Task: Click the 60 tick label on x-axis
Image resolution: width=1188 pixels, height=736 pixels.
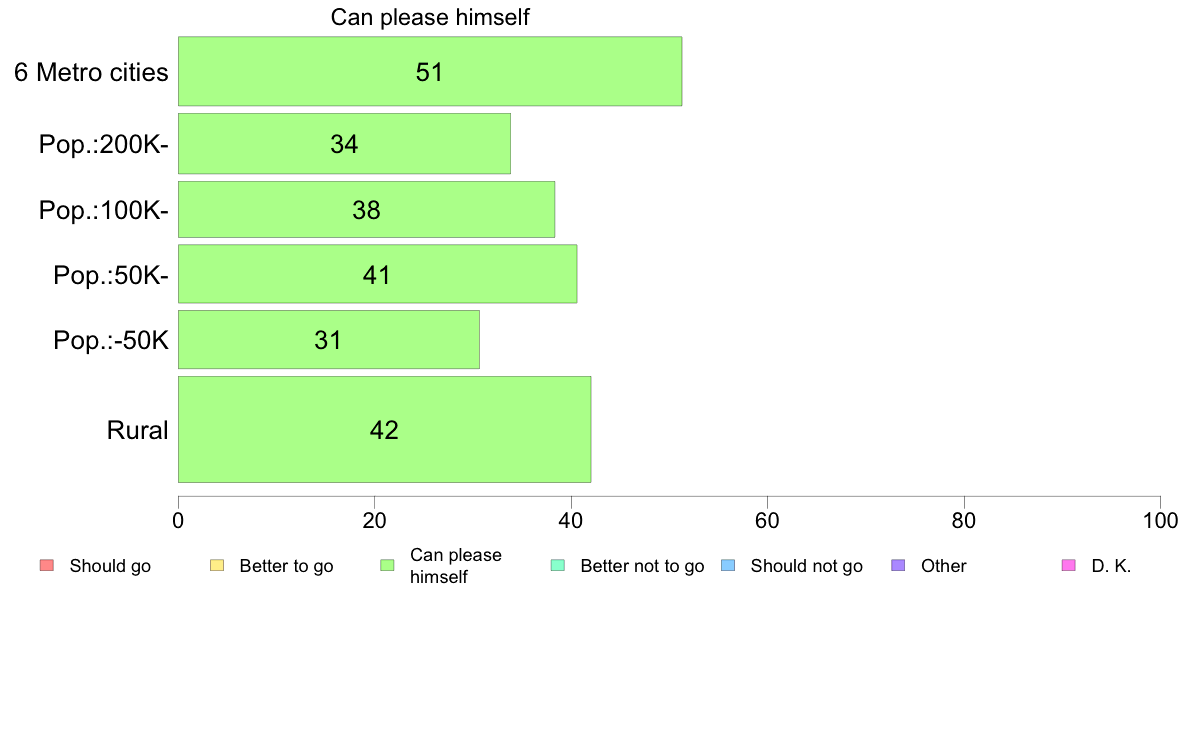Action: pyautogui.click(x=767, y=521)
